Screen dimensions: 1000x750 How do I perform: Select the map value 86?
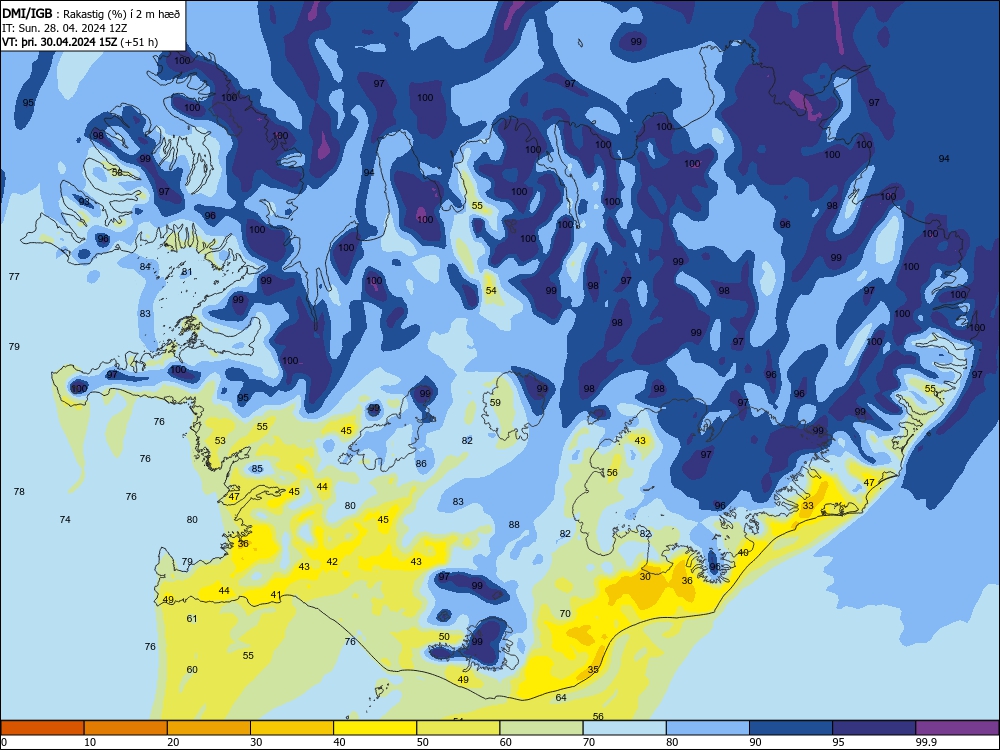coord(421,464)
